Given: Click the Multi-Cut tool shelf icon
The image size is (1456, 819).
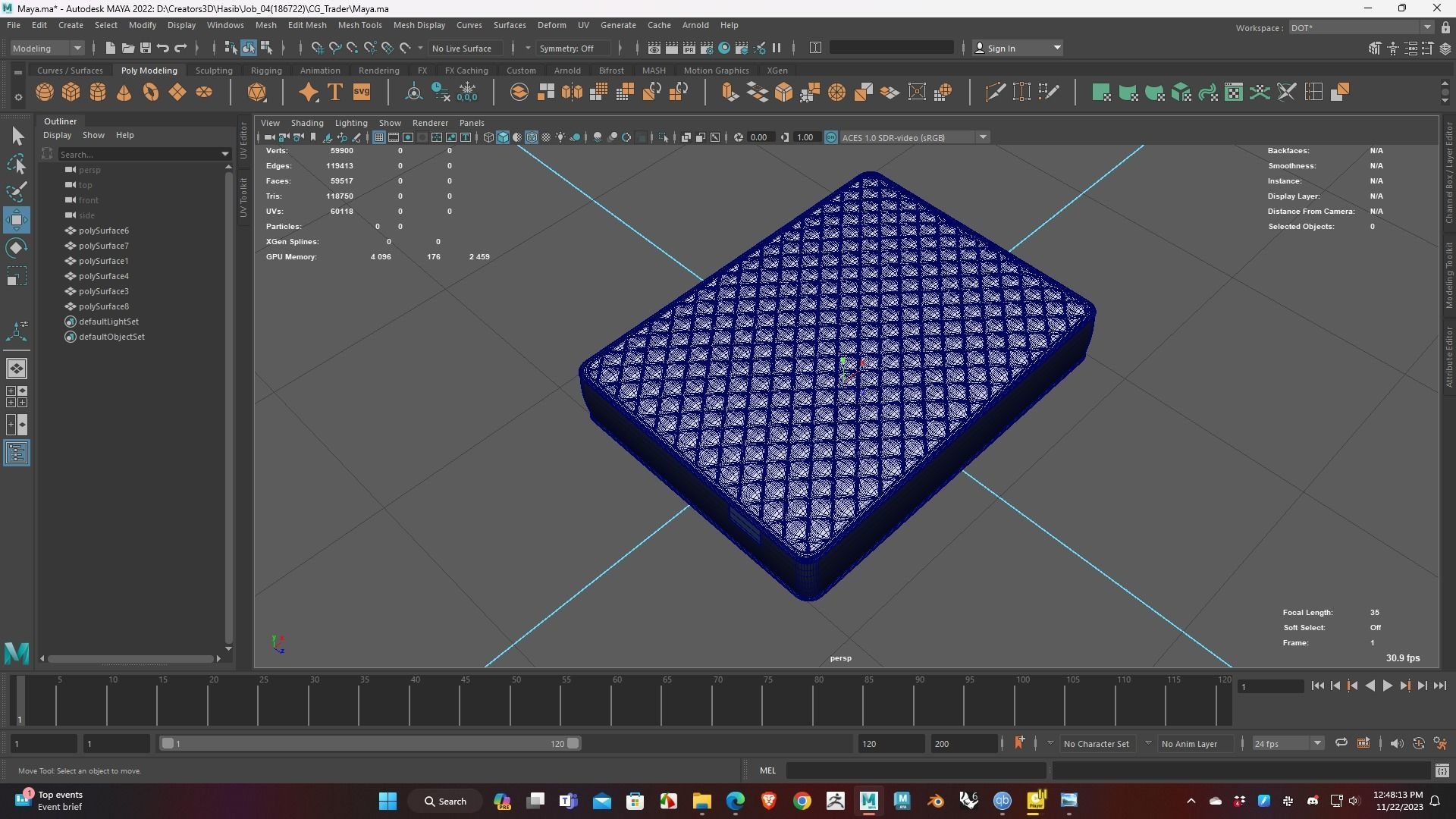Looking at the screenshot, I should 995,93.
